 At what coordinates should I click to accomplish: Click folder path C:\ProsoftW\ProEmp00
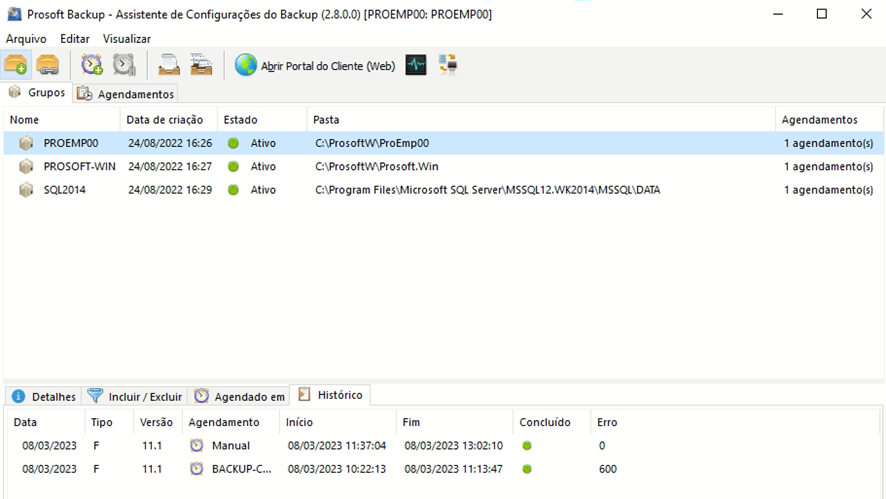tap(372, 144)
